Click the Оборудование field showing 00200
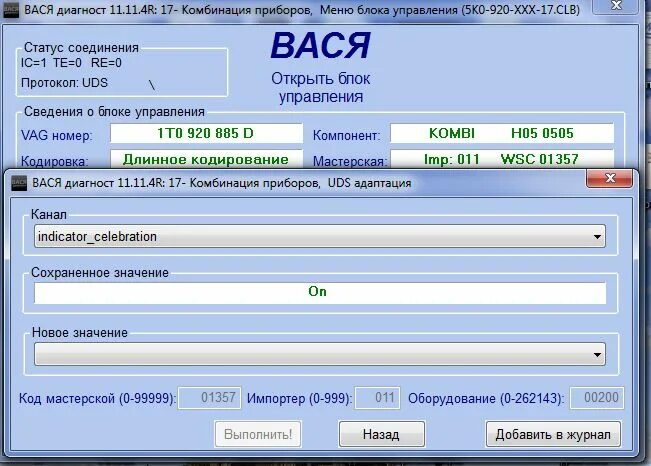Image resolution: width=651 pixels, height=466 pixels. 597,398
